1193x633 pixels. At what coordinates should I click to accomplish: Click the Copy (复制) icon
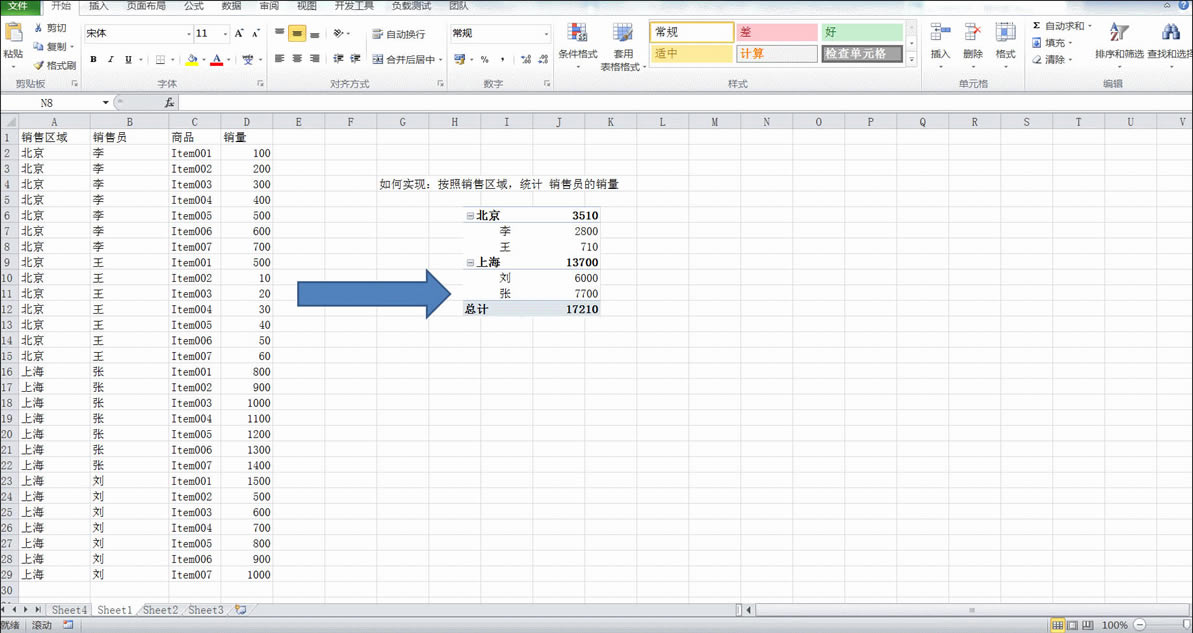tap(38, 46)
